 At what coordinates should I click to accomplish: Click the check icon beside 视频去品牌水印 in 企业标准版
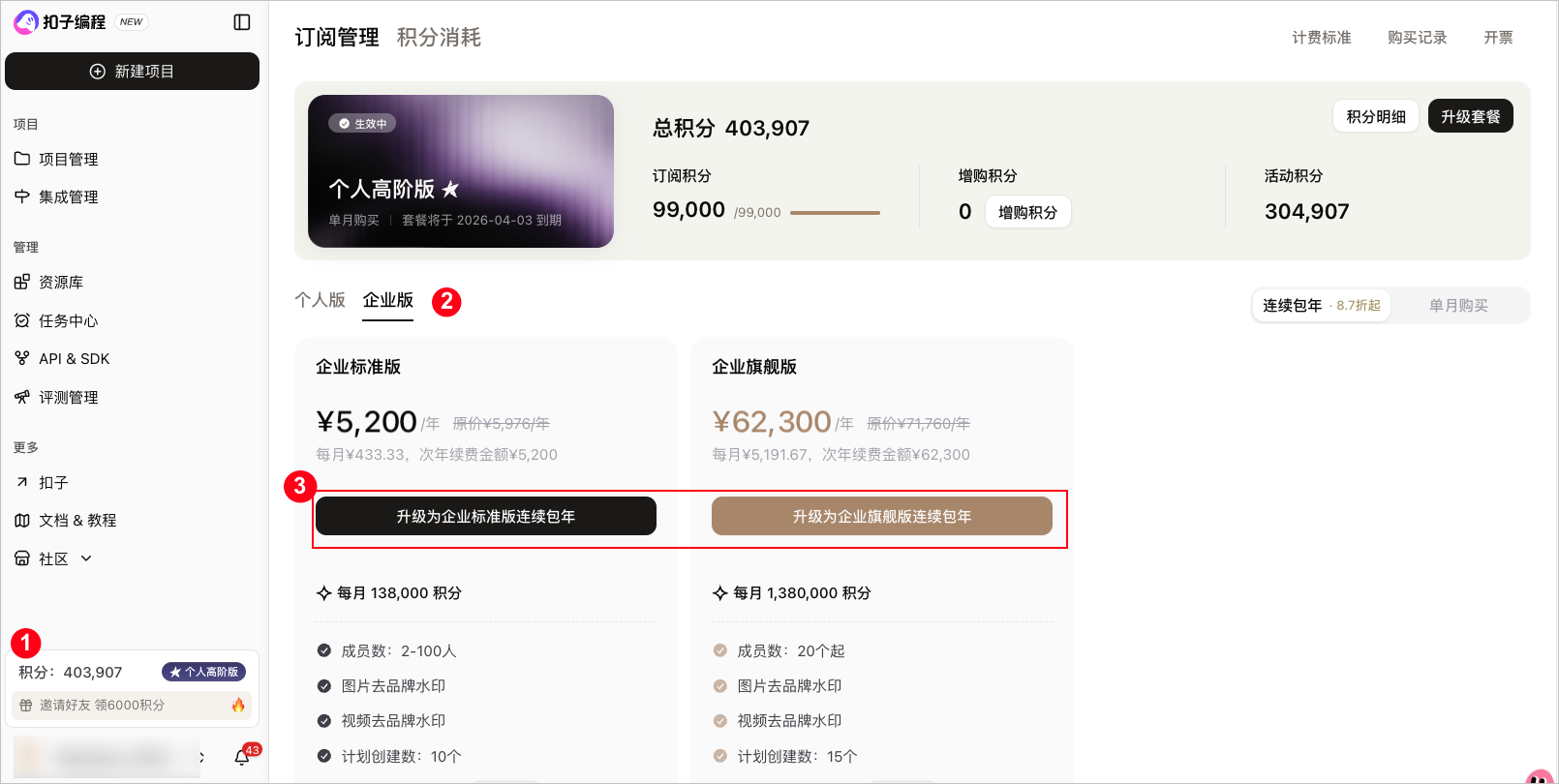pyautogui.click(x=324, y=720)
